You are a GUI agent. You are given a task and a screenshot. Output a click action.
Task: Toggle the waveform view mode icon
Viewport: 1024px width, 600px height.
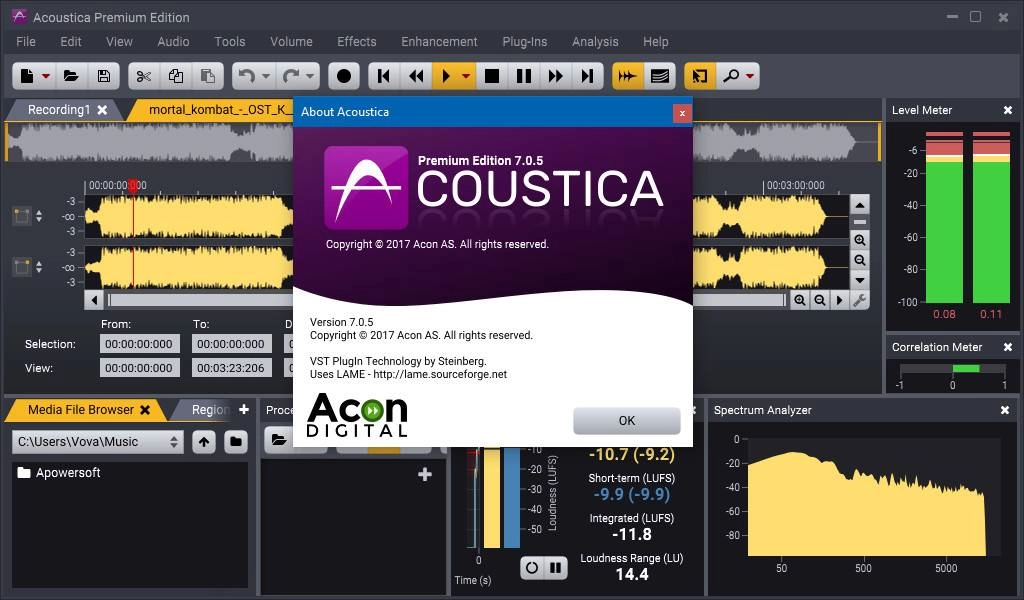pos(628,76)
